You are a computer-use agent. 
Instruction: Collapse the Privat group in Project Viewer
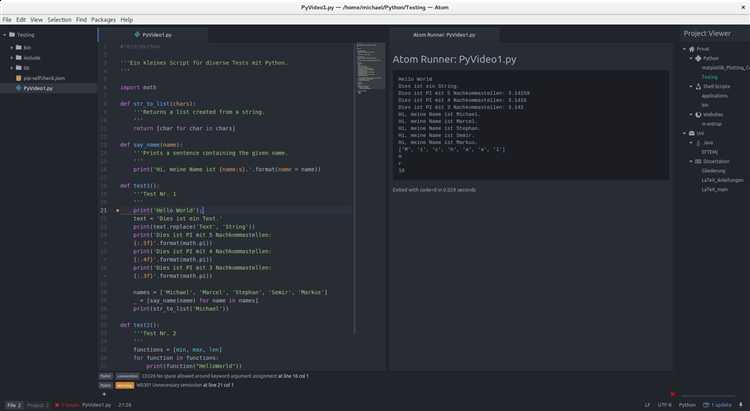[x=684, y=49]
